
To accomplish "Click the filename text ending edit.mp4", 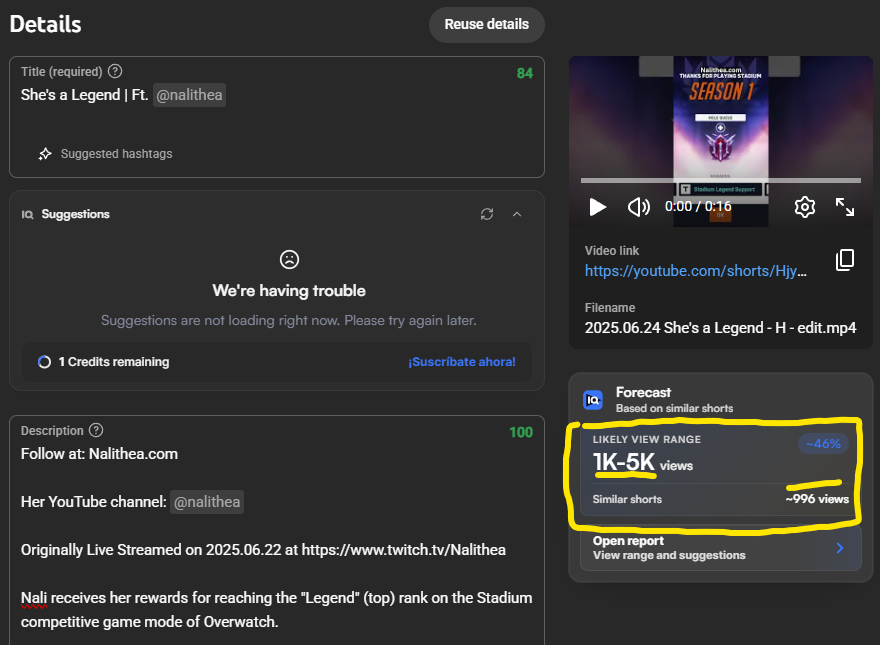I will [x=721, y=328].
